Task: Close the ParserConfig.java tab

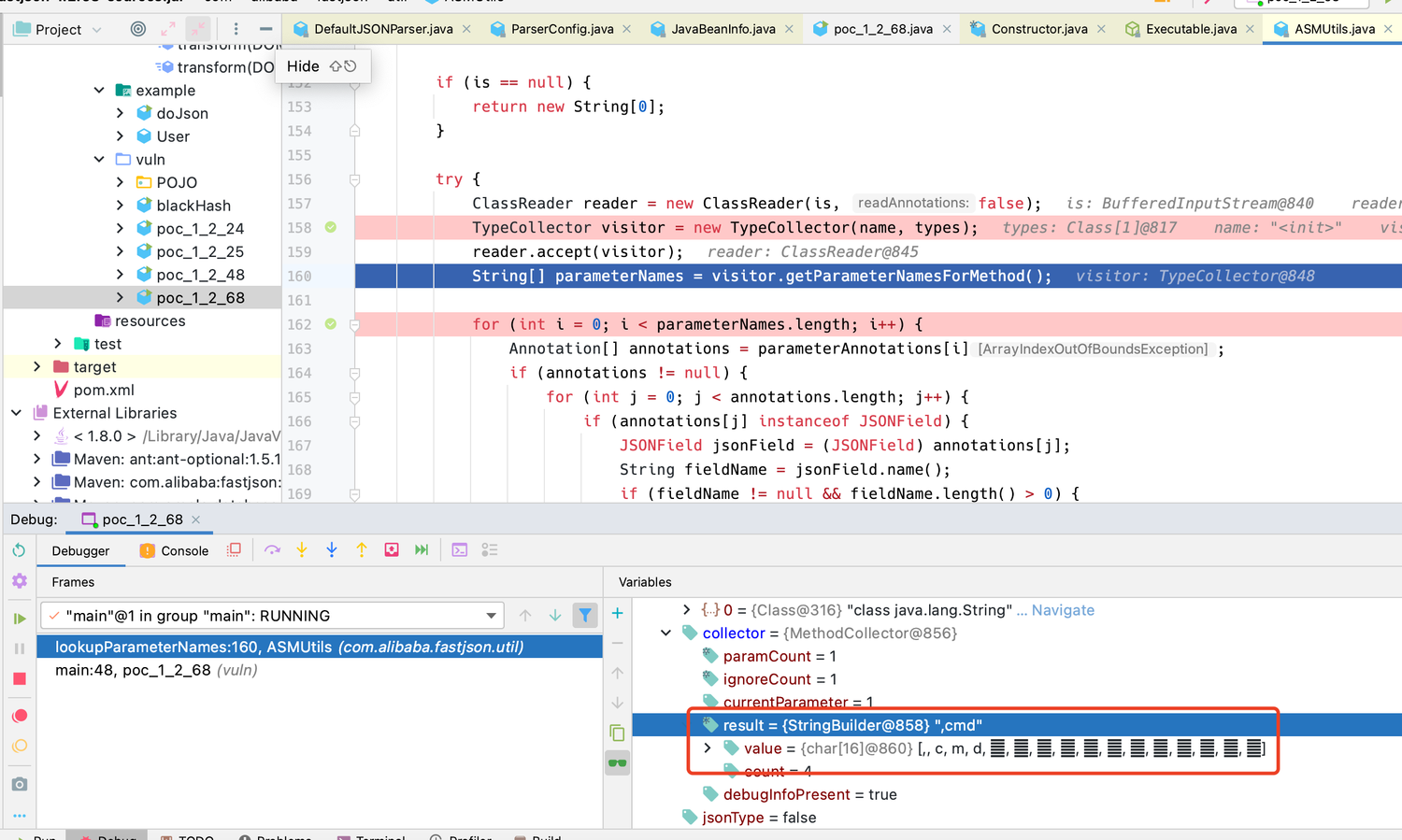Action: click(626, 29)
